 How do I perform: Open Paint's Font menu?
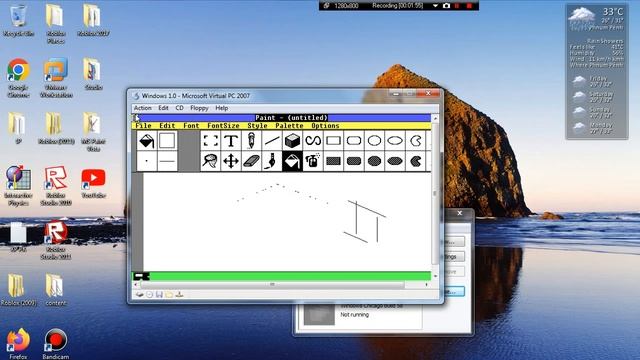coord(191,126)
